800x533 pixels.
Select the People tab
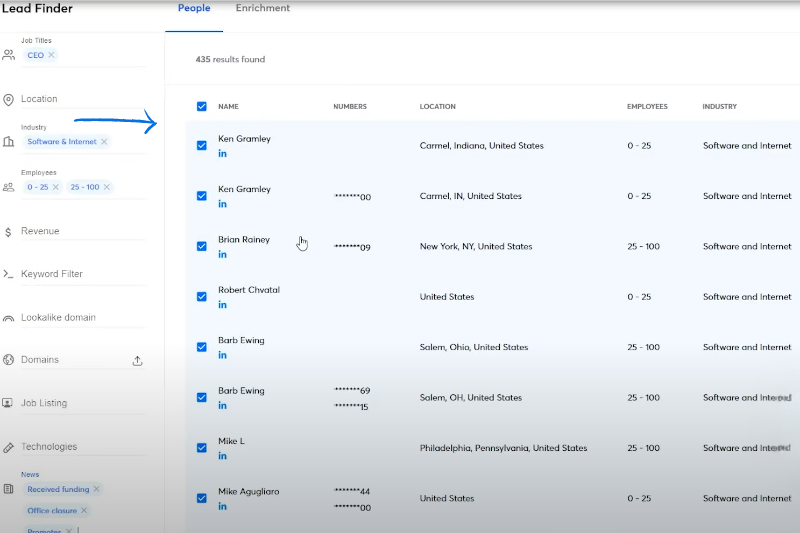(194, 9)
